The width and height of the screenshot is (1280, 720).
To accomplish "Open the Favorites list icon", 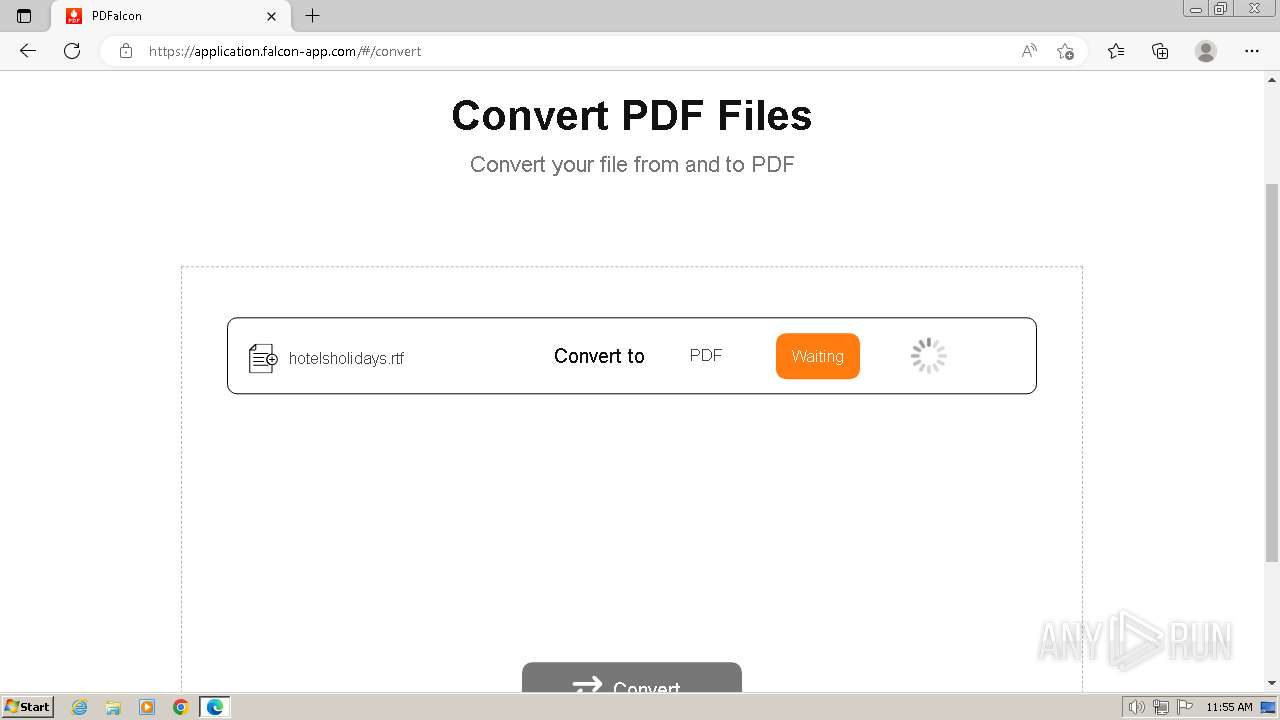I will point(1116,51).
